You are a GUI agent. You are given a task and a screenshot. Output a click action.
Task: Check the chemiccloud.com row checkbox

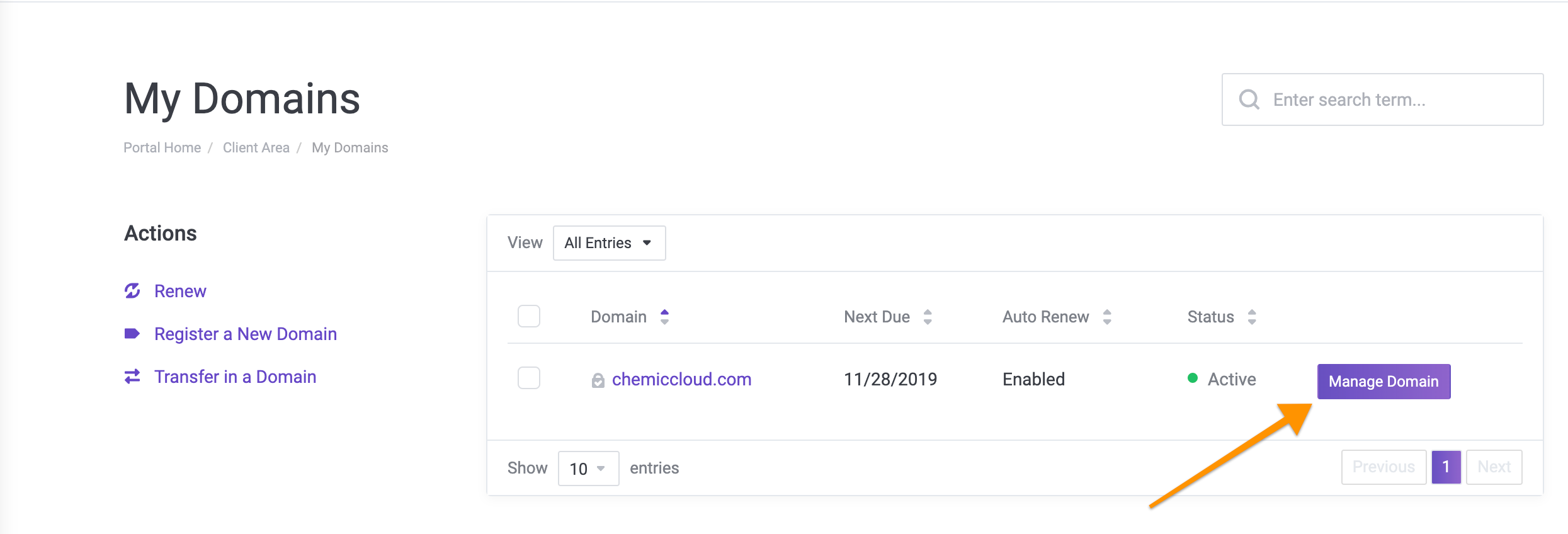(529, 378)
